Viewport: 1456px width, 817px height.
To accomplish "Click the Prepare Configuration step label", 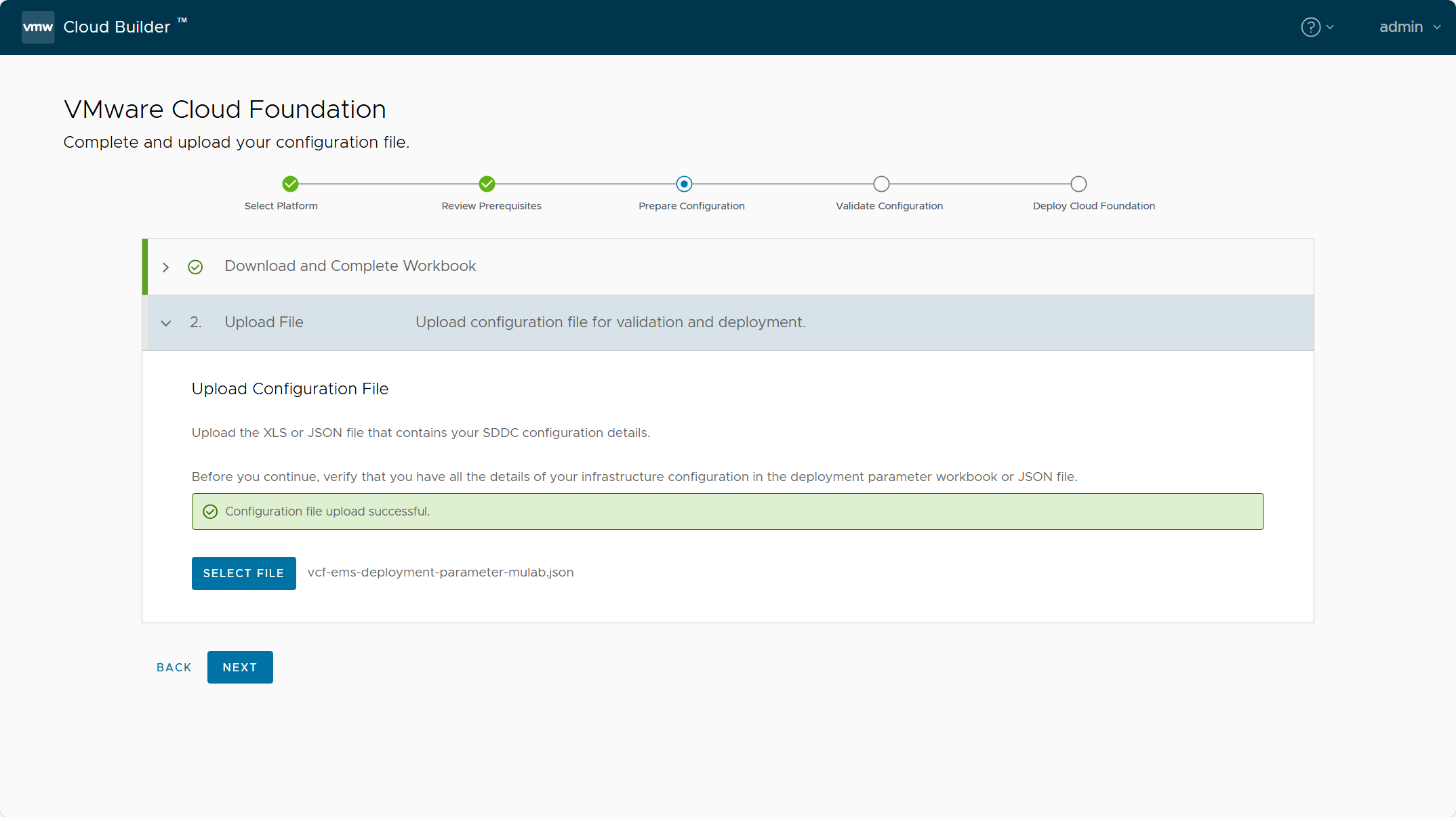I will pyautogui.click(x=692, y=206).
